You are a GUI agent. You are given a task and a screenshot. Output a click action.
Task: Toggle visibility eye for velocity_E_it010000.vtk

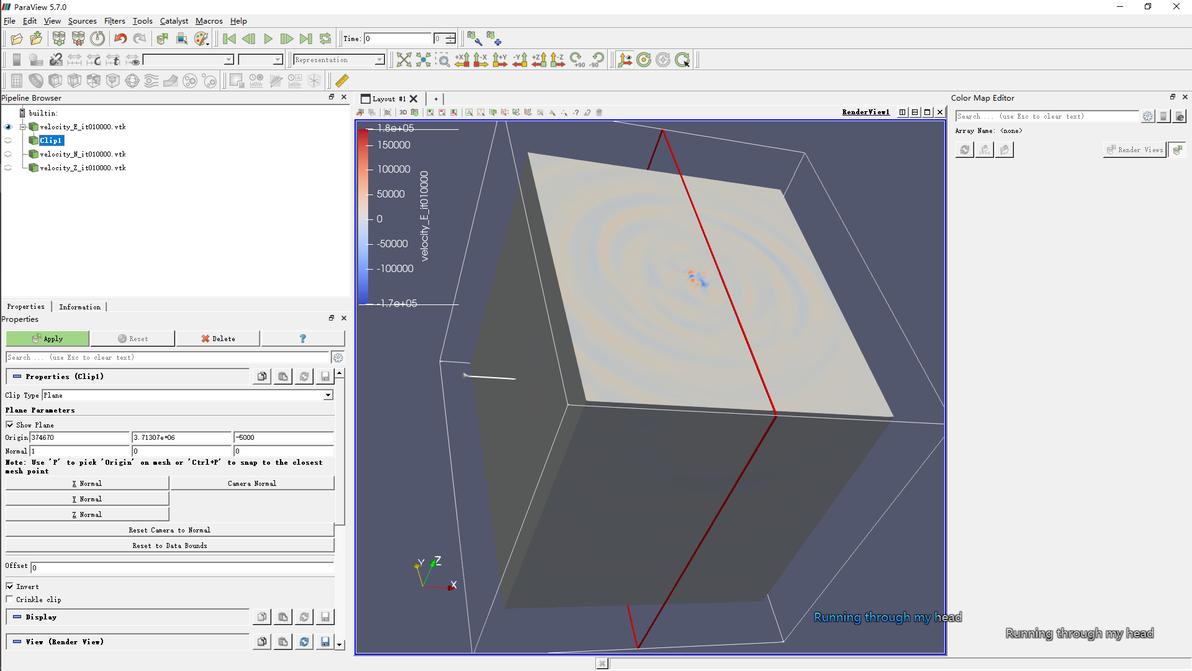(x=9, y=127)
